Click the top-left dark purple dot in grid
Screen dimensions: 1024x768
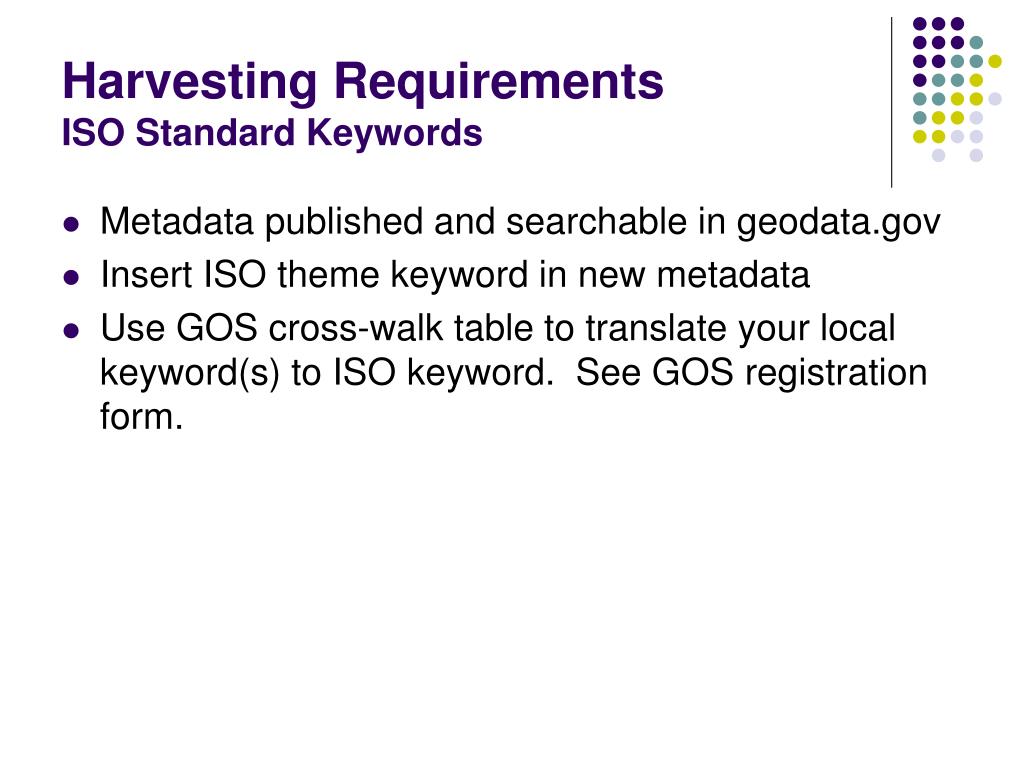point(920,24)
